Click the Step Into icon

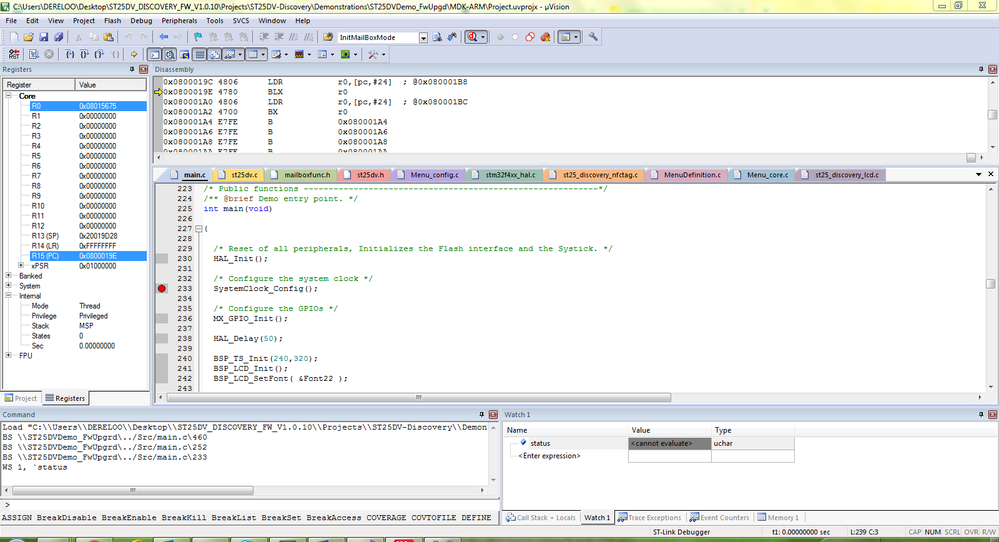point(69,55)
